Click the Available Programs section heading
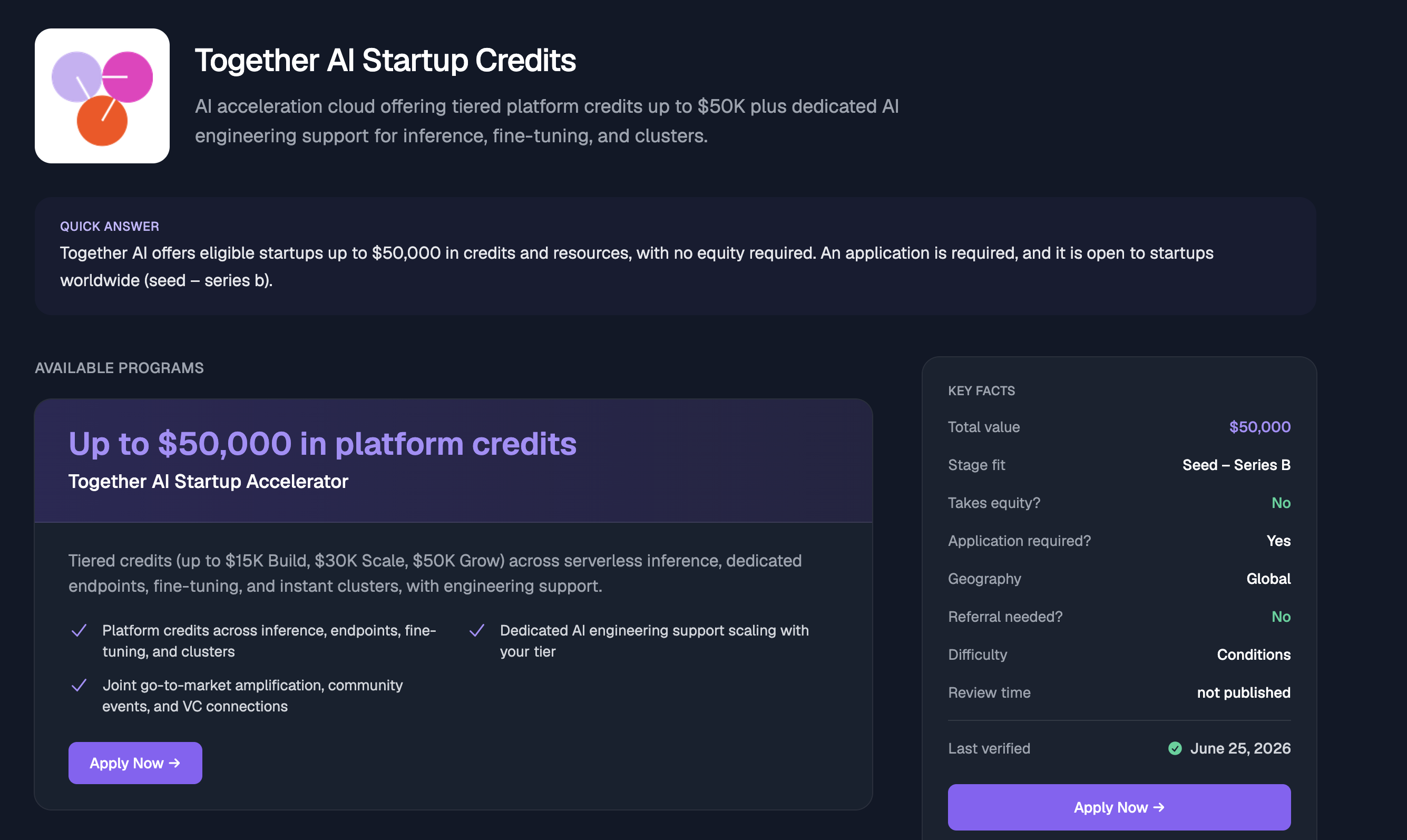Viewport: 1407px width, 840px height. (x=120, y=368)
